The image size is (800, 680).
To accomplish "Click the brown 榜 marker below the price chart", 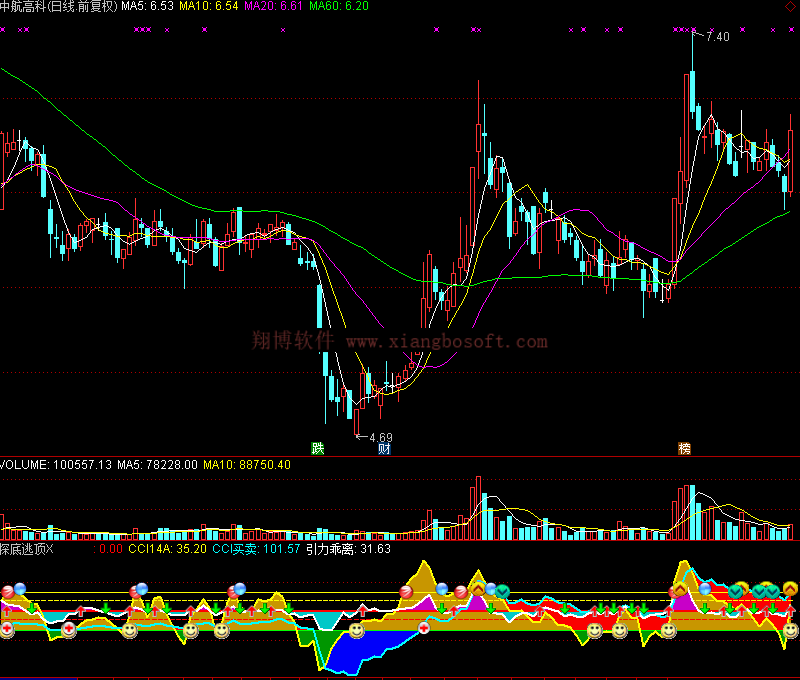I will click(x=684, y=448).
